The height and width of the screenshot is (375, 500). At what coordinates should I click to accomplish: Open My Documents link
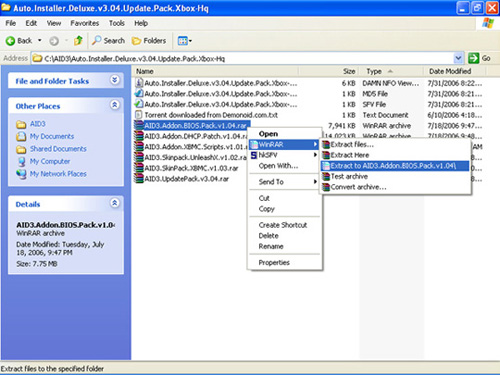pos(52,136)
